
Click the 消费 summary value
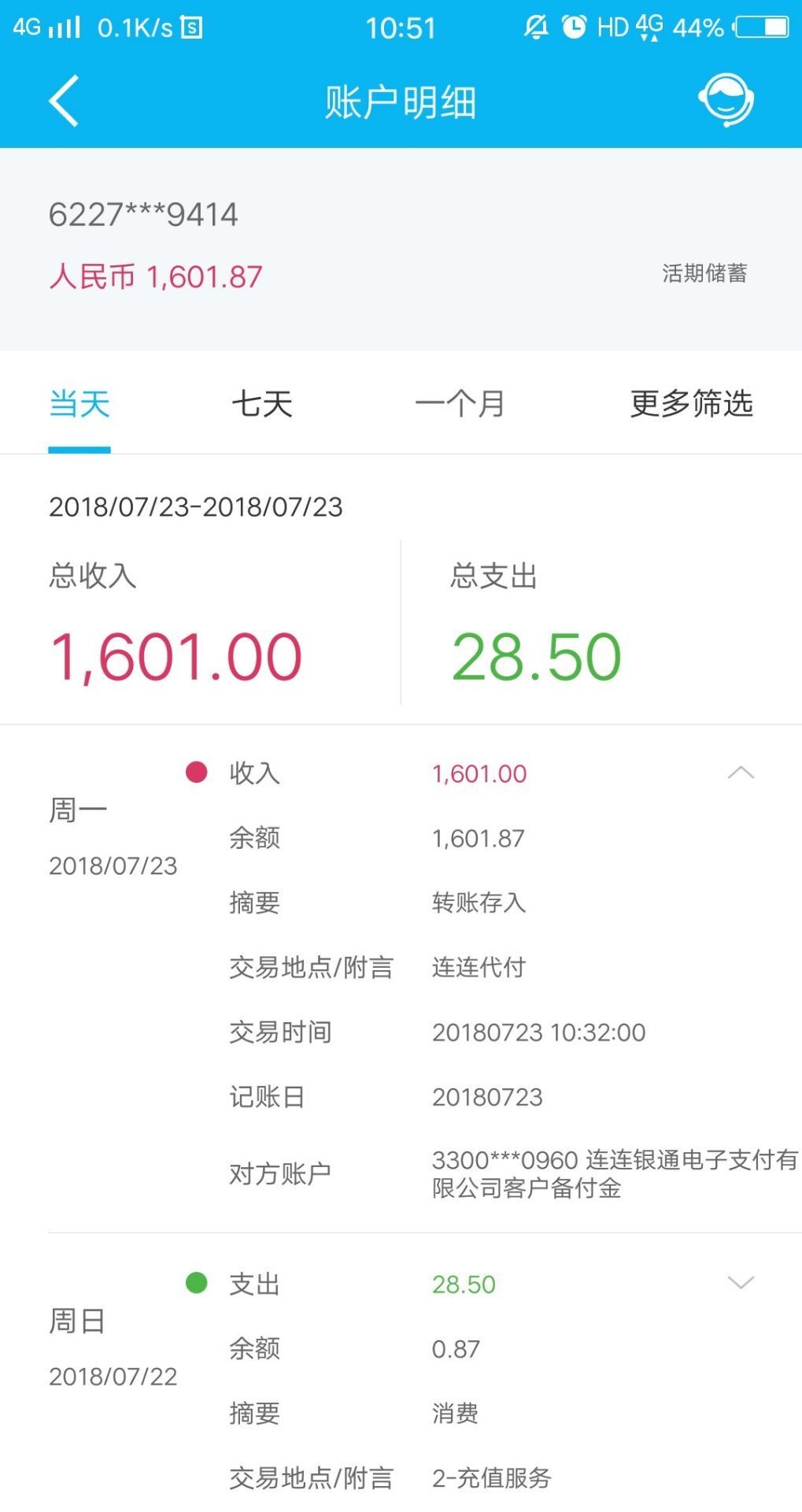(x=456, y=1414)
